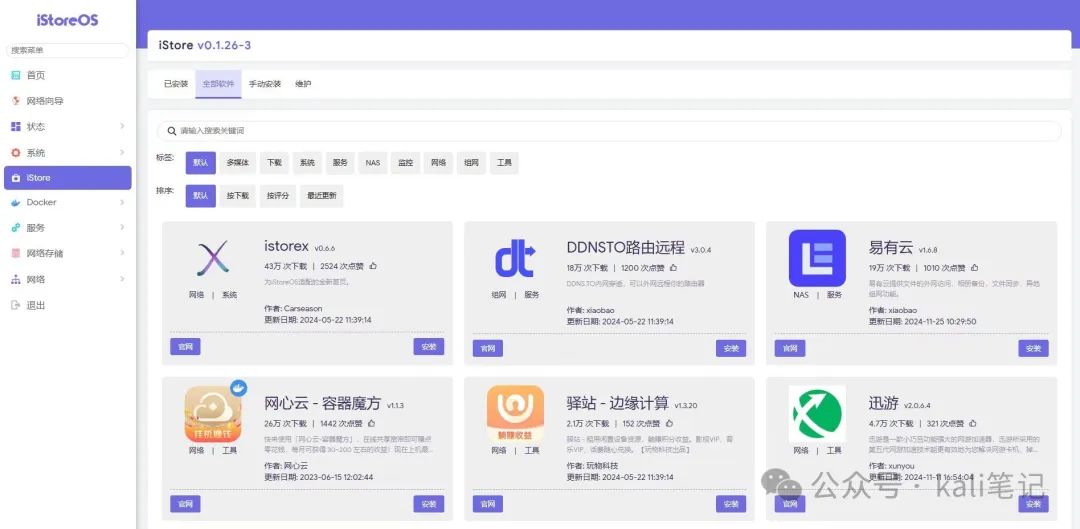Open 官网 for istorex
This screenshot has width=1080, height=529.
[x=185, y=346]
